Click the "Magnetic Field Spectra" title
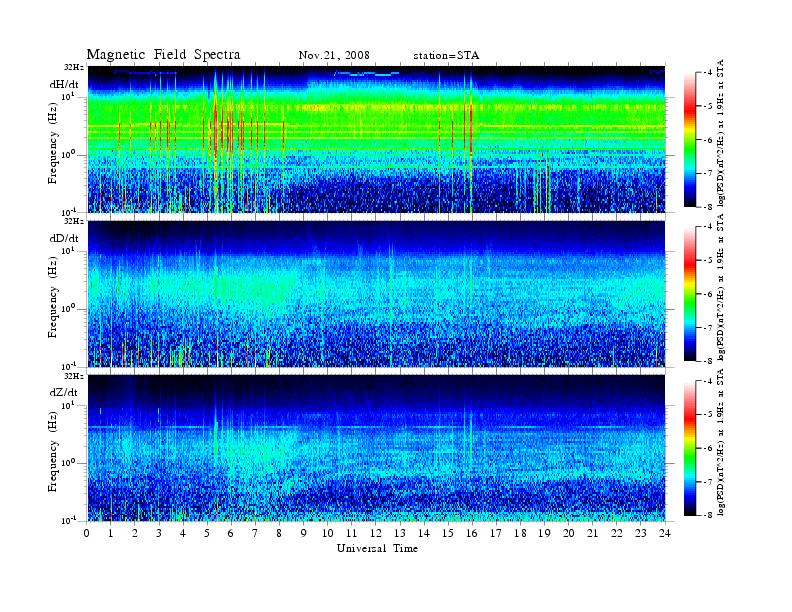The height and width of the screenshot is (612, 792). point(163,55)
